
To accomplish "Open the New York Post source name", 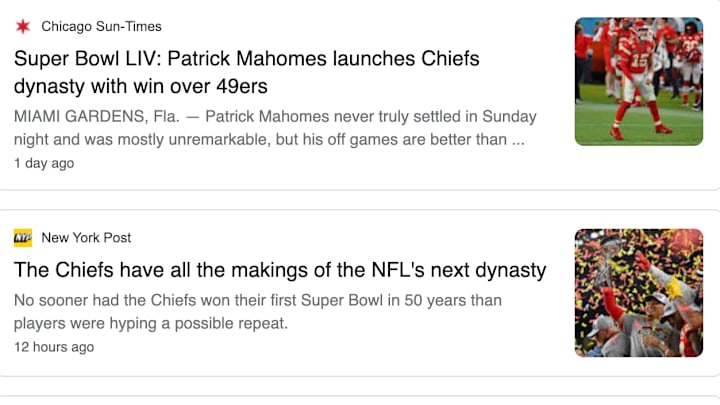I will click(x=86, y=237).
